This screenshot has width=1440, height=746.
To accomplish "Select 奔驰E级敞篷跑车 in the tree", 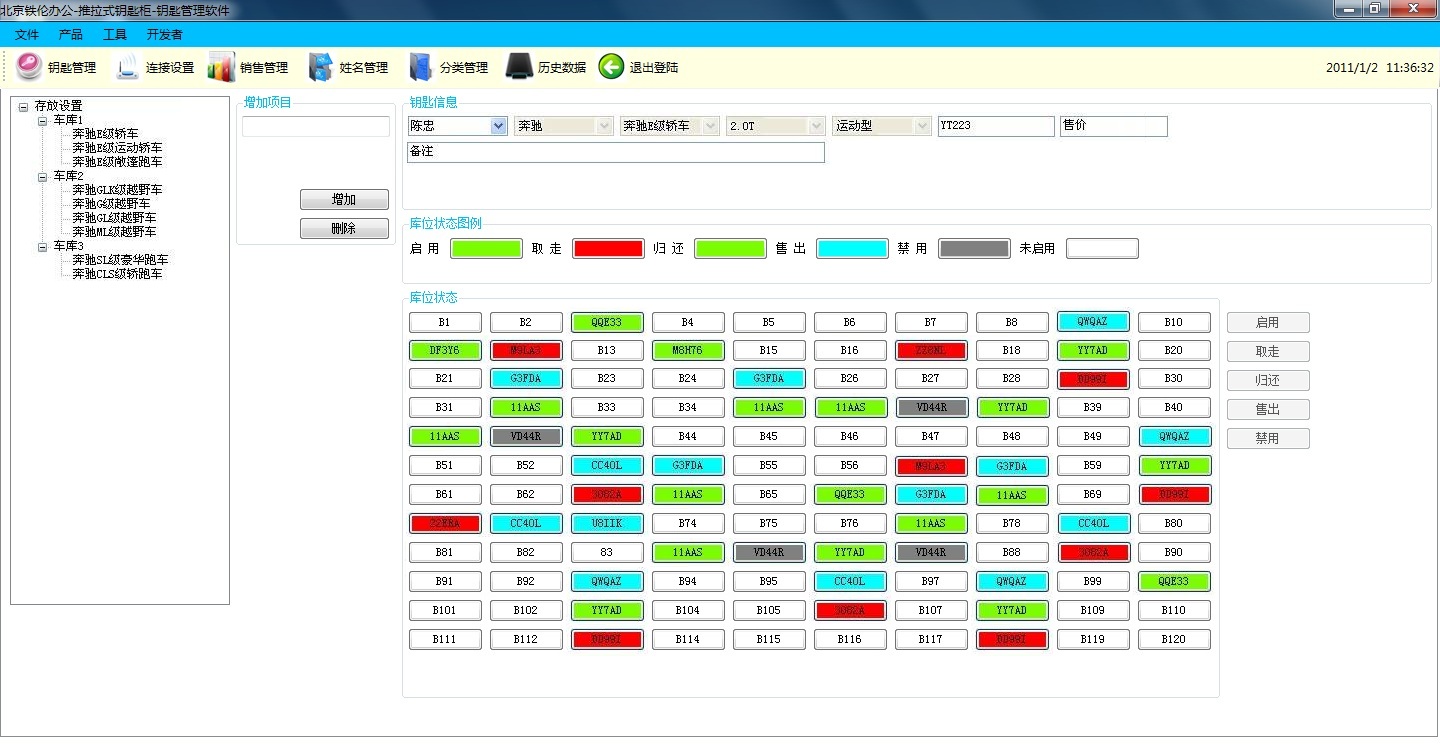I will (x=117, y=162).
